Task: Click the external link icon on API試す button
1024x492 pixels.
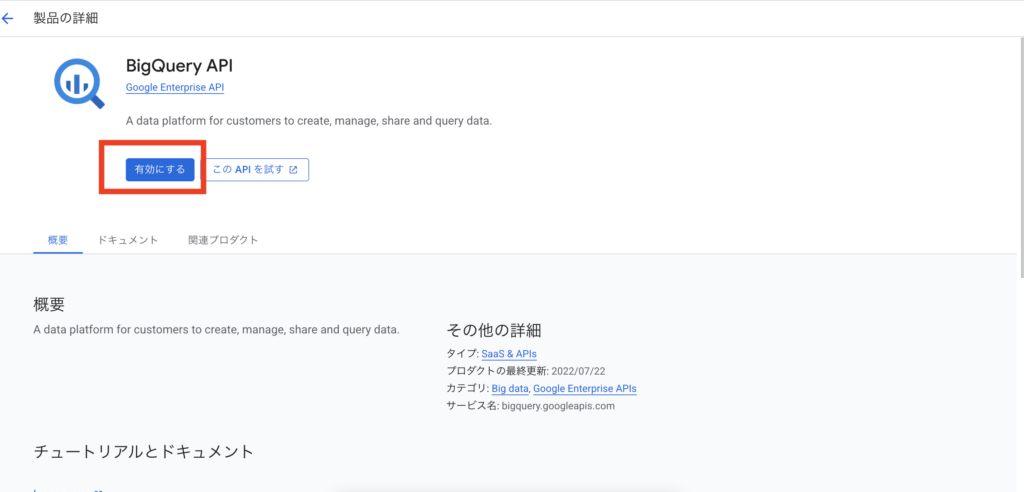Action: [x=293, y=170]
